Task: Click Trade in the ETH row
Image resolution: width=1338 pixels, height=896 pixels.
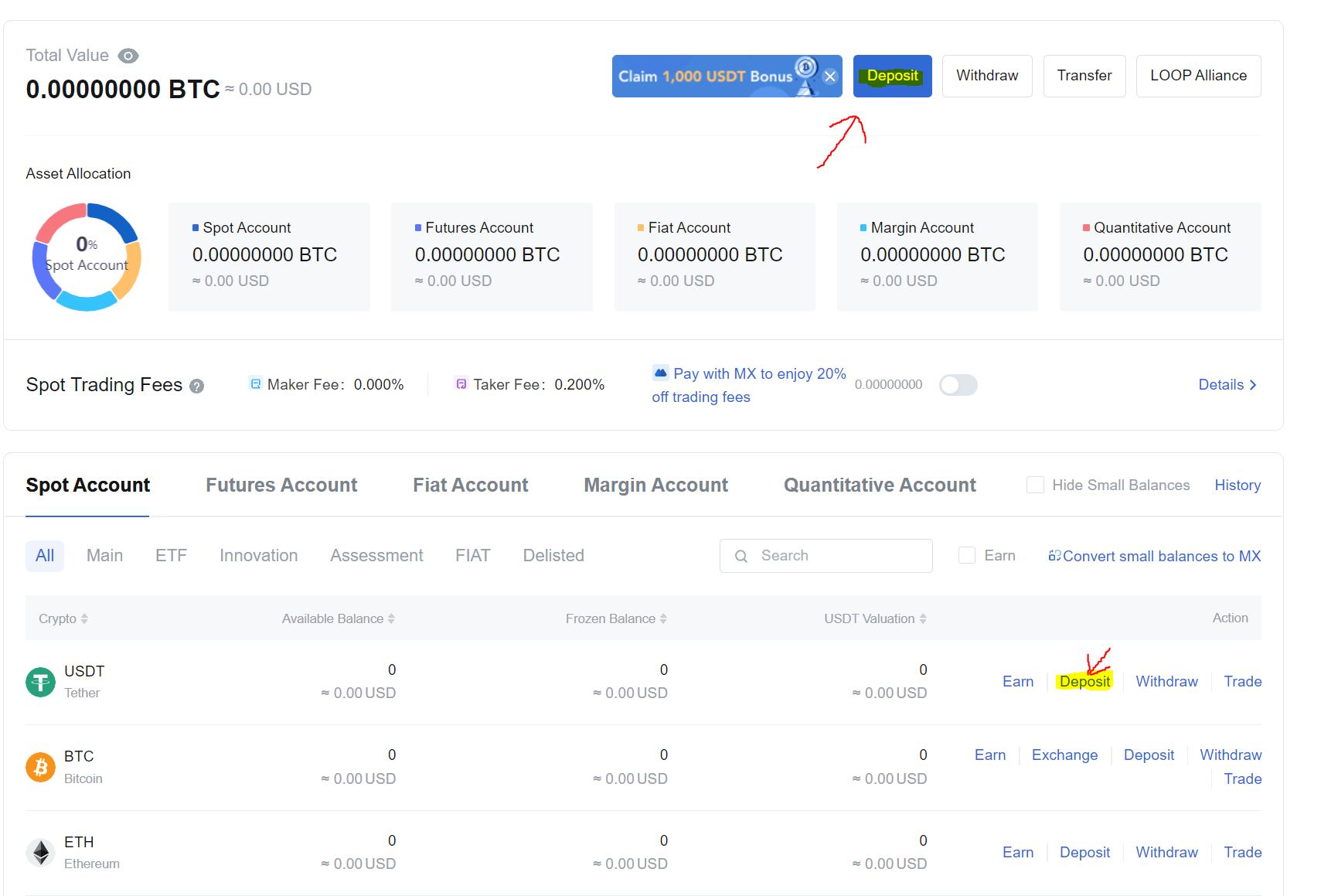Action: [x=1242, y=852]
